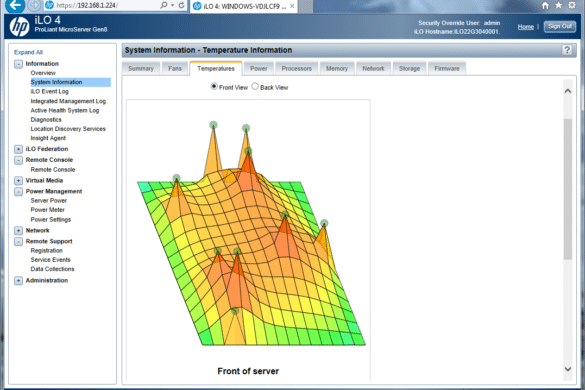Click the address bar search icon

click(x=163, y=5)
